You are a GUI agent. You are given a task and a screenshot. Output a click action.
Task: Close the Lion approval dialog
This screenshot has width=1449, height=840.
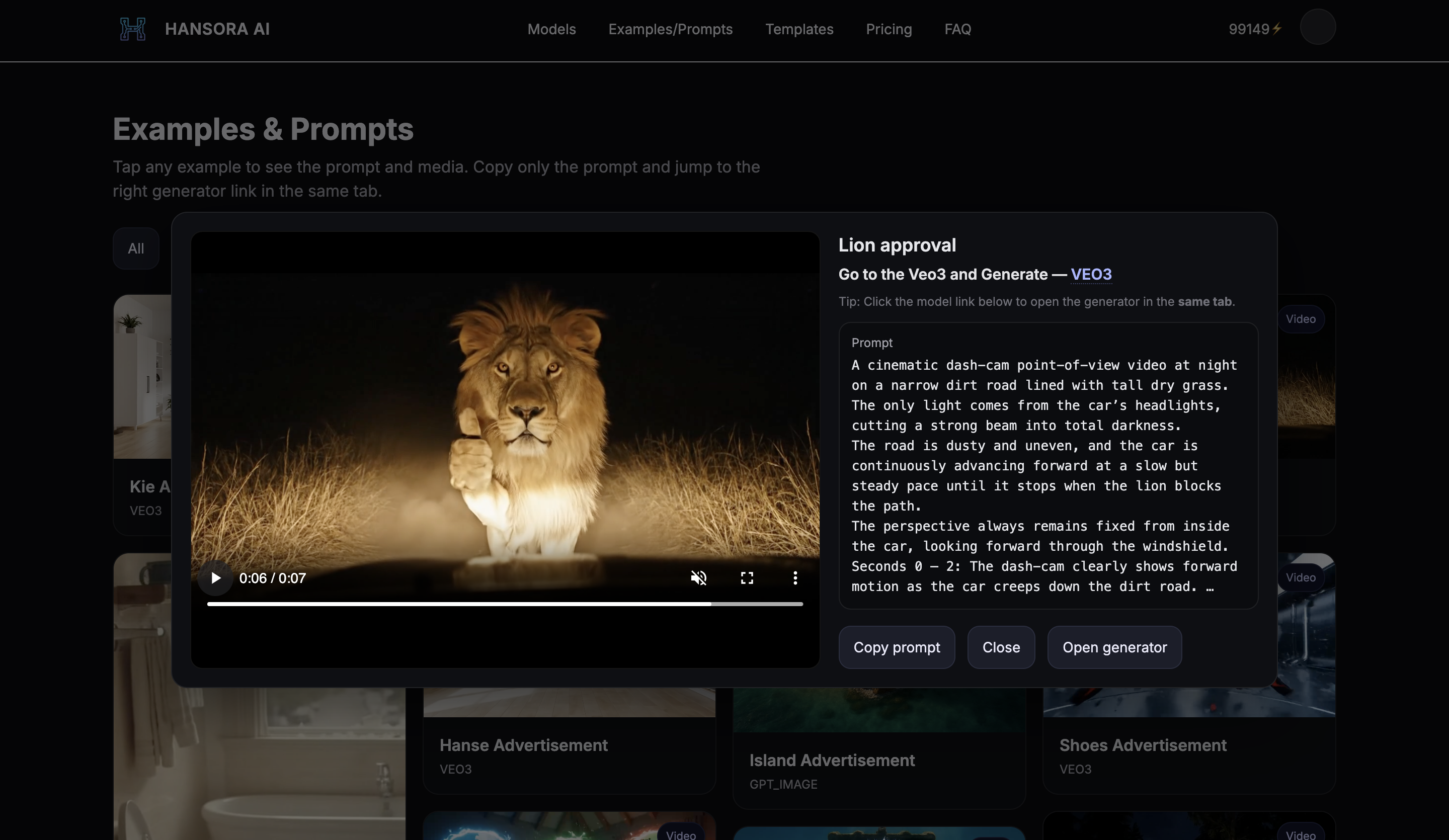click(x=1001, y=647)
